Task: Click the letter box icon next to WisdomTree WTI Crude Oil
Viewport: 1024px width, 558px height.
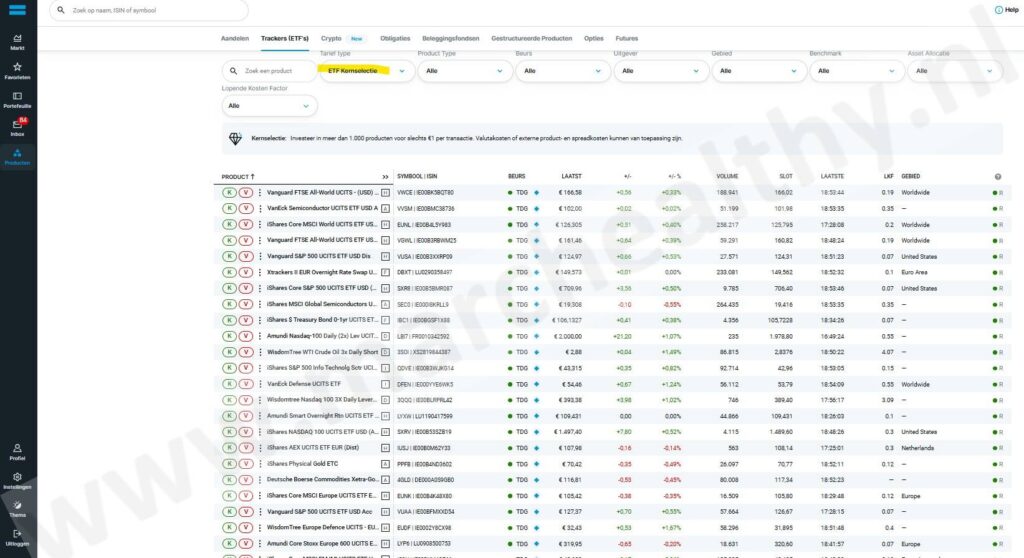Action: pos(385,352)
